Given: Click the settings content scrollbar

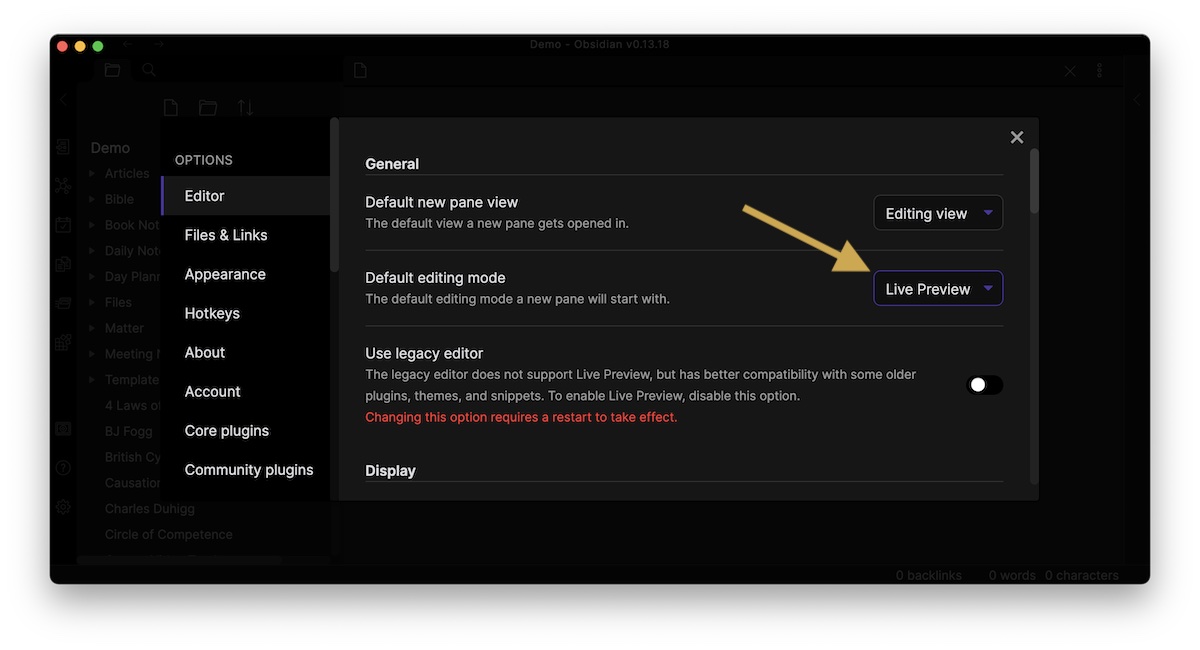Looking at the screenshot, I should pyautogui.click(x=1034, y=181).
